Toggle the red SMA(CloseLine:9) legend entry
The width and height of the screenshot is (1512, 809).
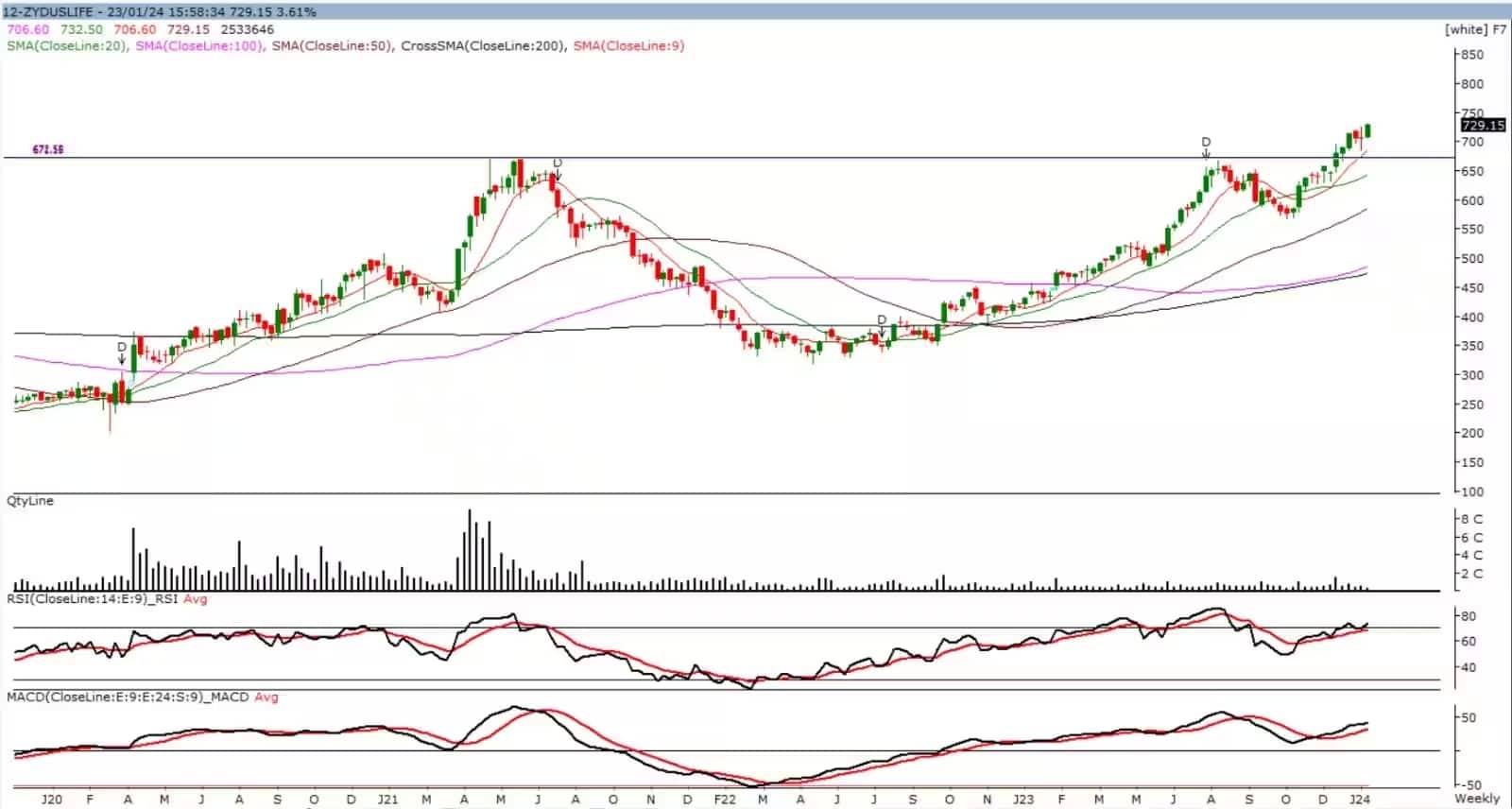pyautogui.click(x=628, y=45)
